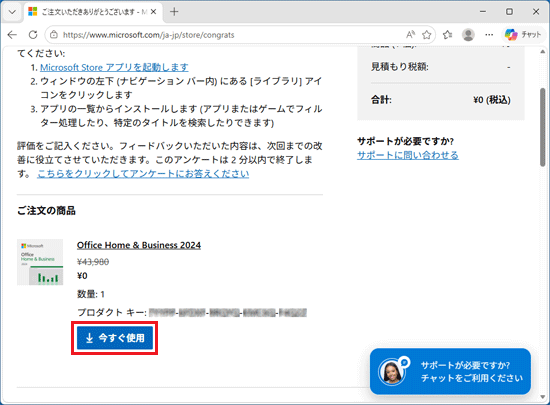Click the blurred プロダクト キー value

pyautogui.click(x=228, y=312)
